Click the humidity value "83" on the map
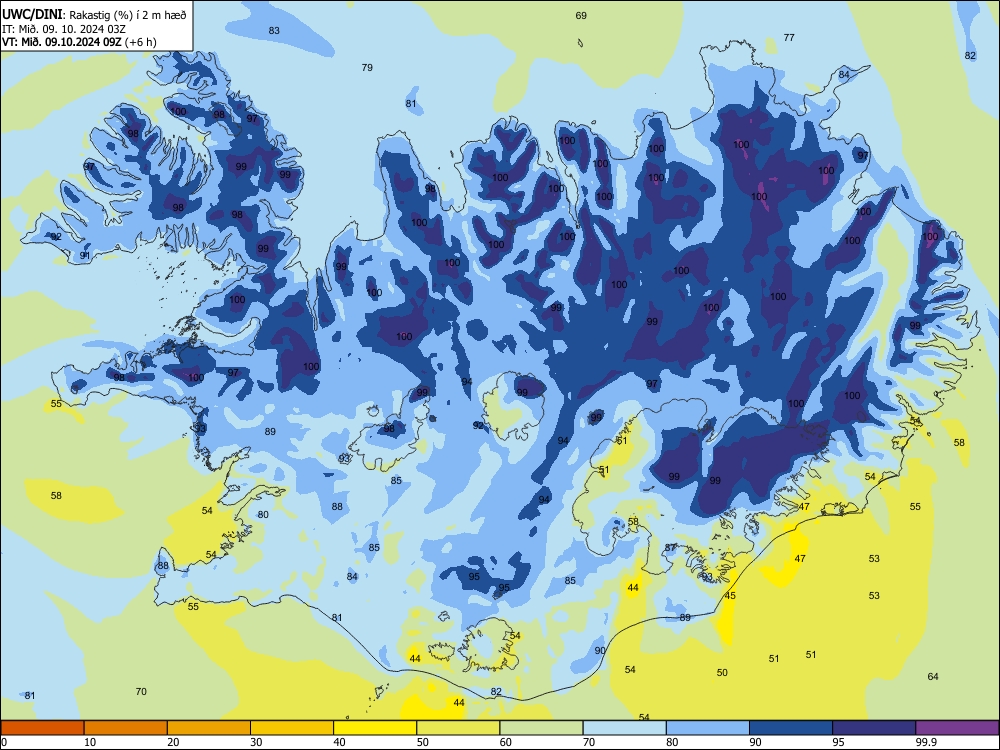Viewport: 1000px width, 750px height. pos(274,31)
